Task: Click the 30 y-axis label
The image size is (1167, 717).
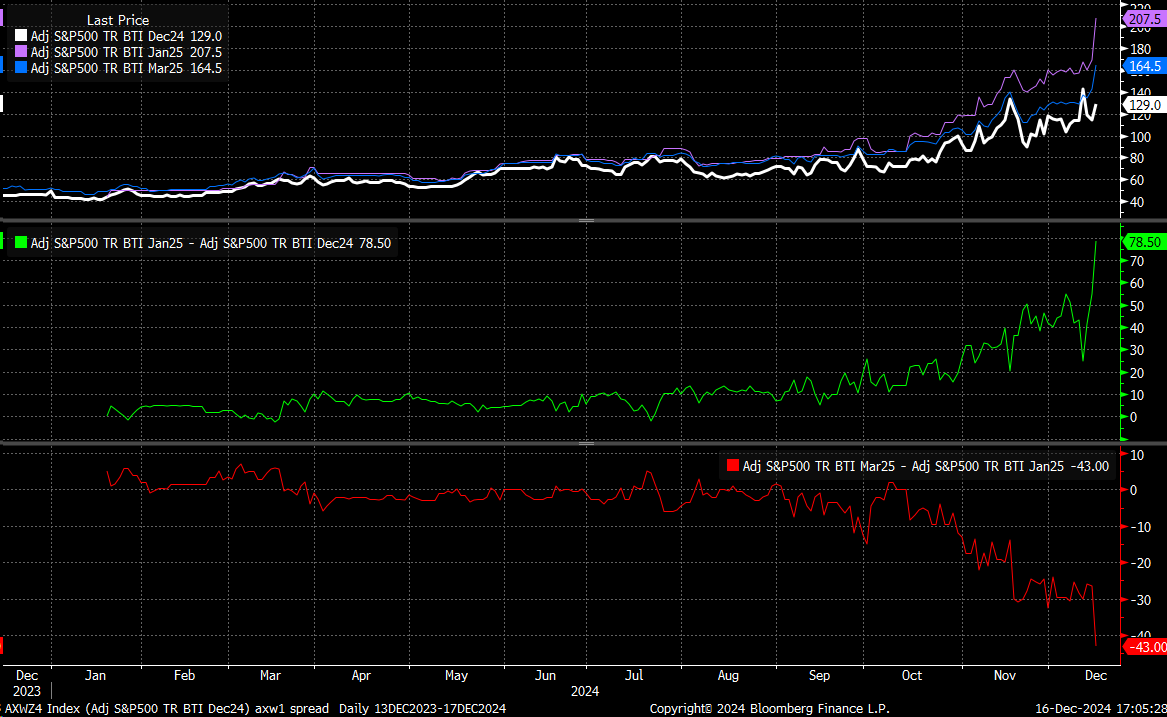Action: pyautogui.click(x=1137, y=351)
